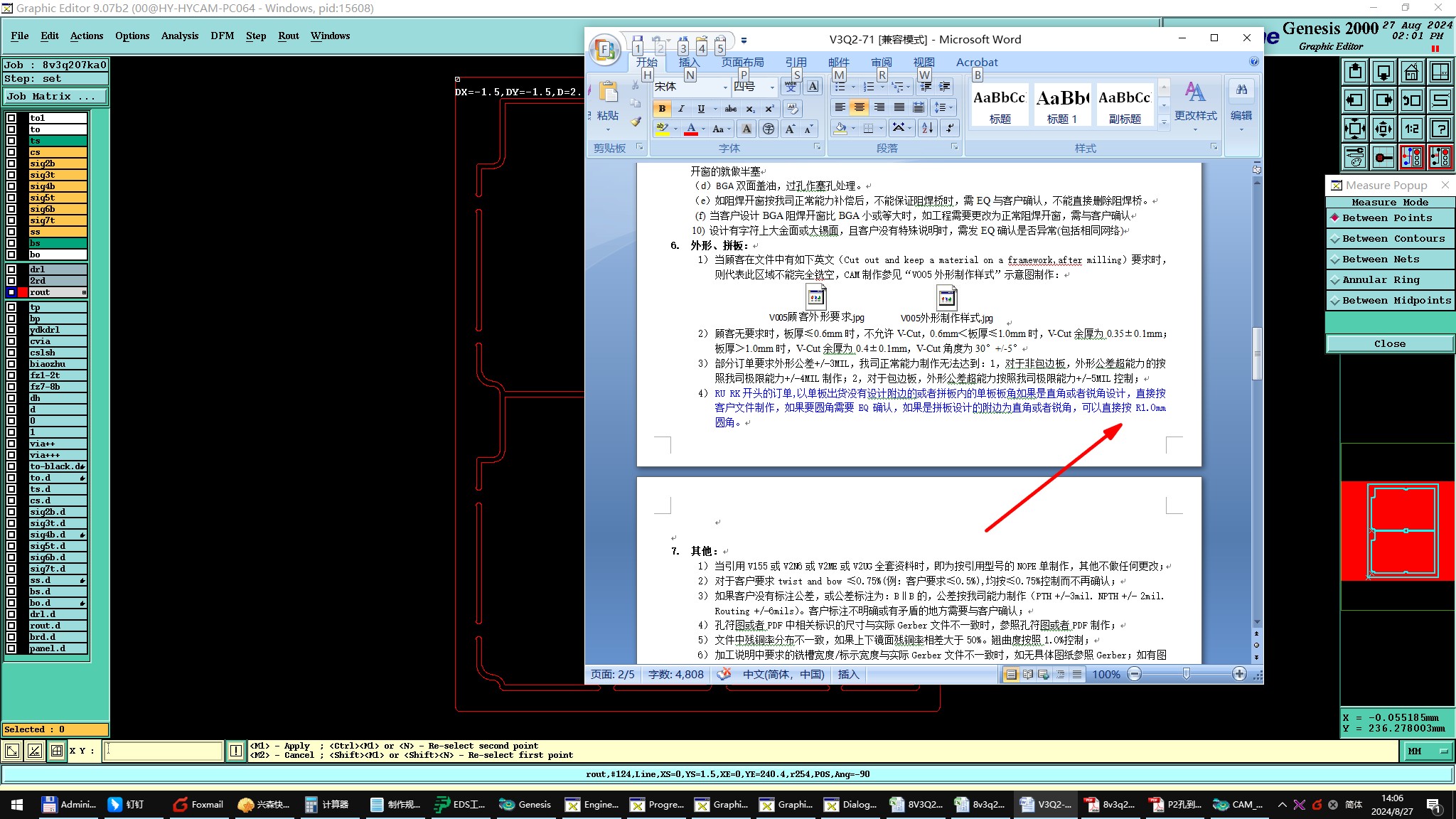This screenshot has width=1456, height=819.
Task: Click the X Y coordinate input field
Action: click(164, 751)
